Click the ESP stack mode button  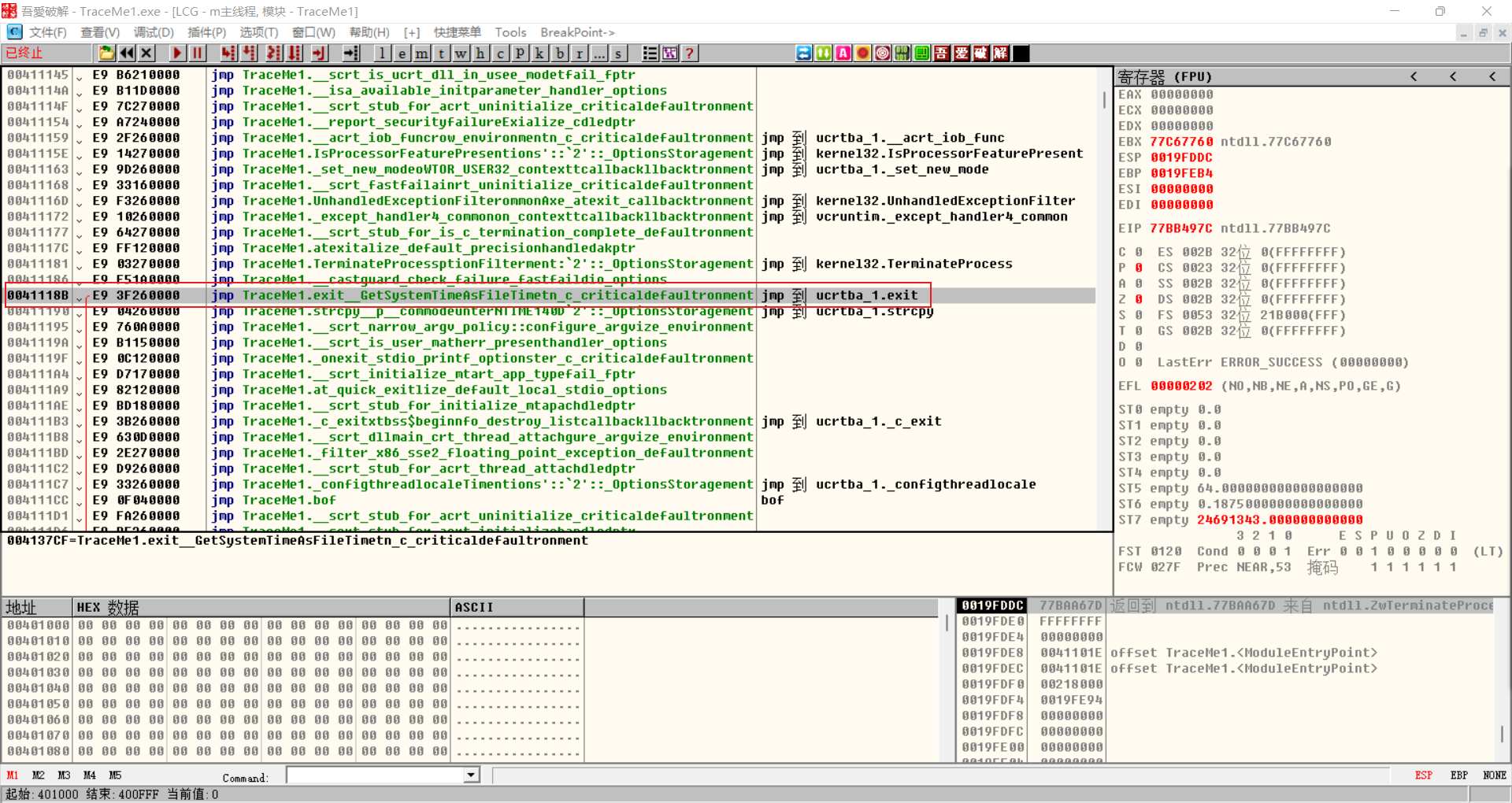click(x=1423, y=775)
